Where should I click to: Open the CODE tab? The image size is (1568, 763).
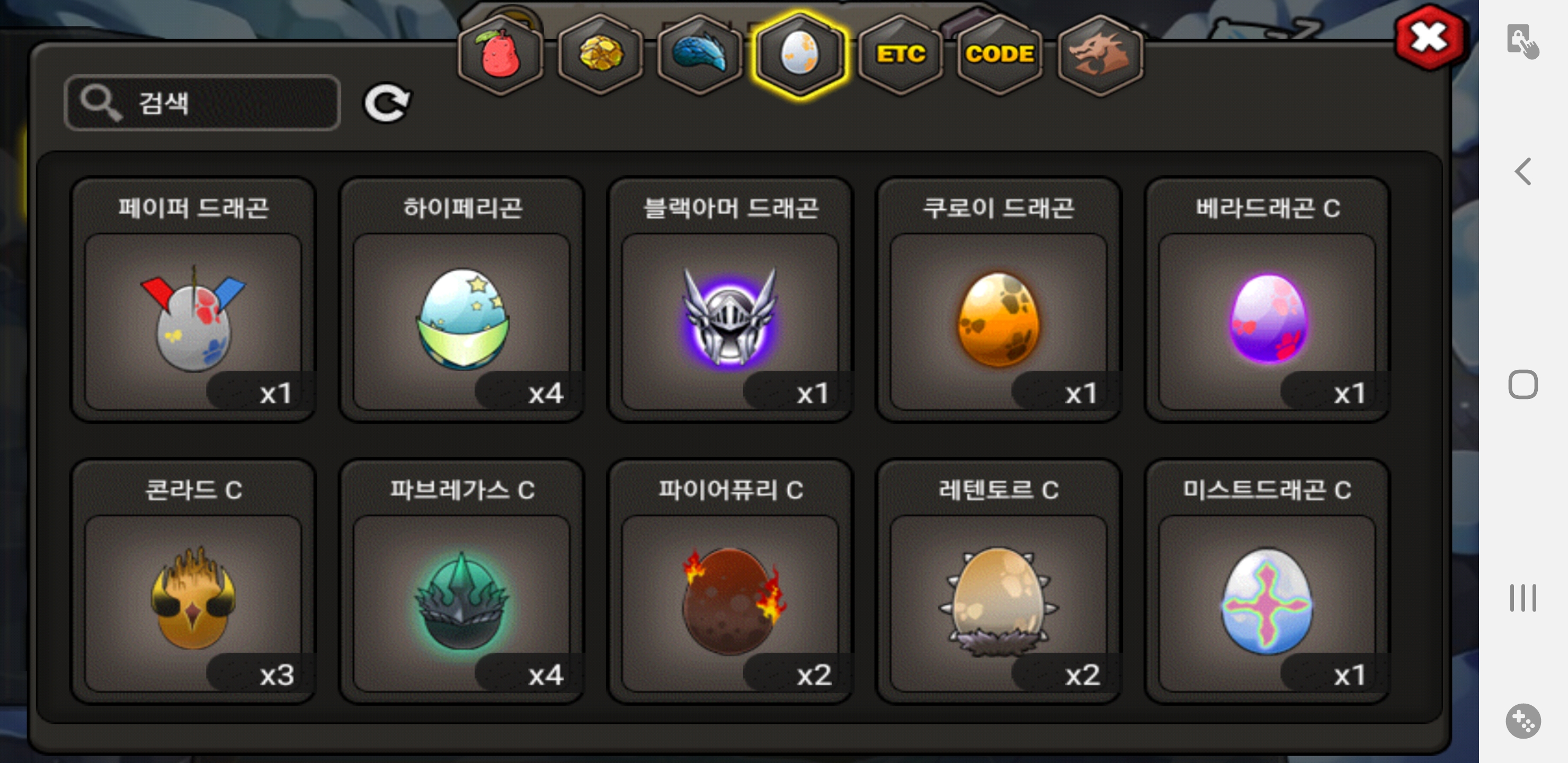(x=1000, y=55)
